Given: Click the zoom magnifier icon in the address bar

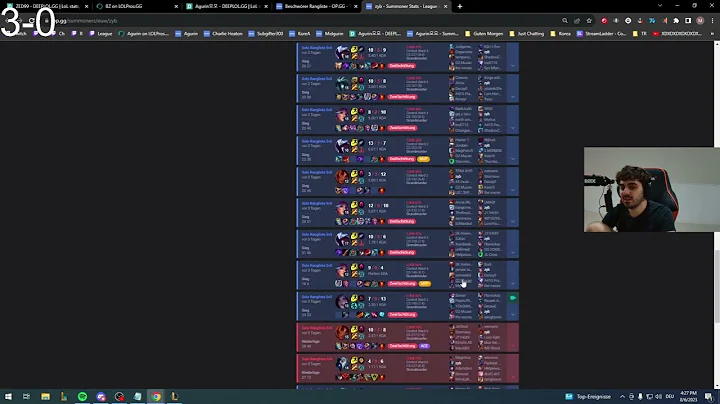Looking at the screenshot, I should pyautogui.click(x=565, y=21).
